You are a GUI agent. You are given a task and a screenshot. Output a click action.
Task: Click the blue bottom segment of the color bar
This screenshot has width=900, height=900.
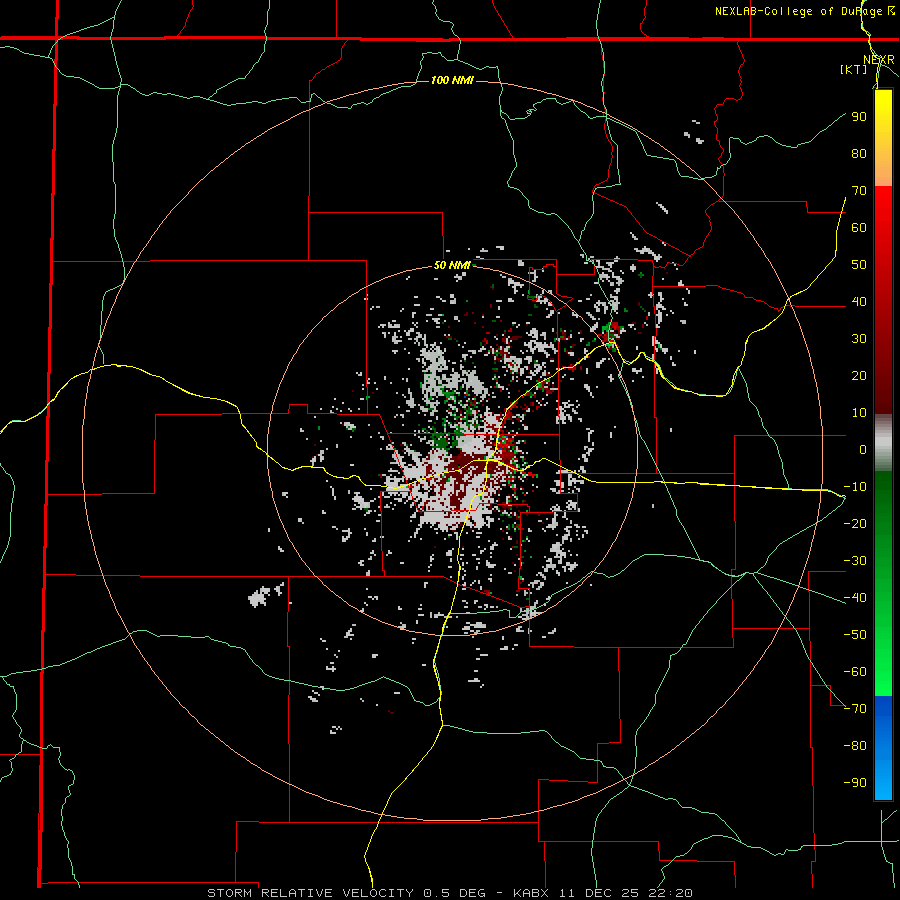tap(883, 748)
